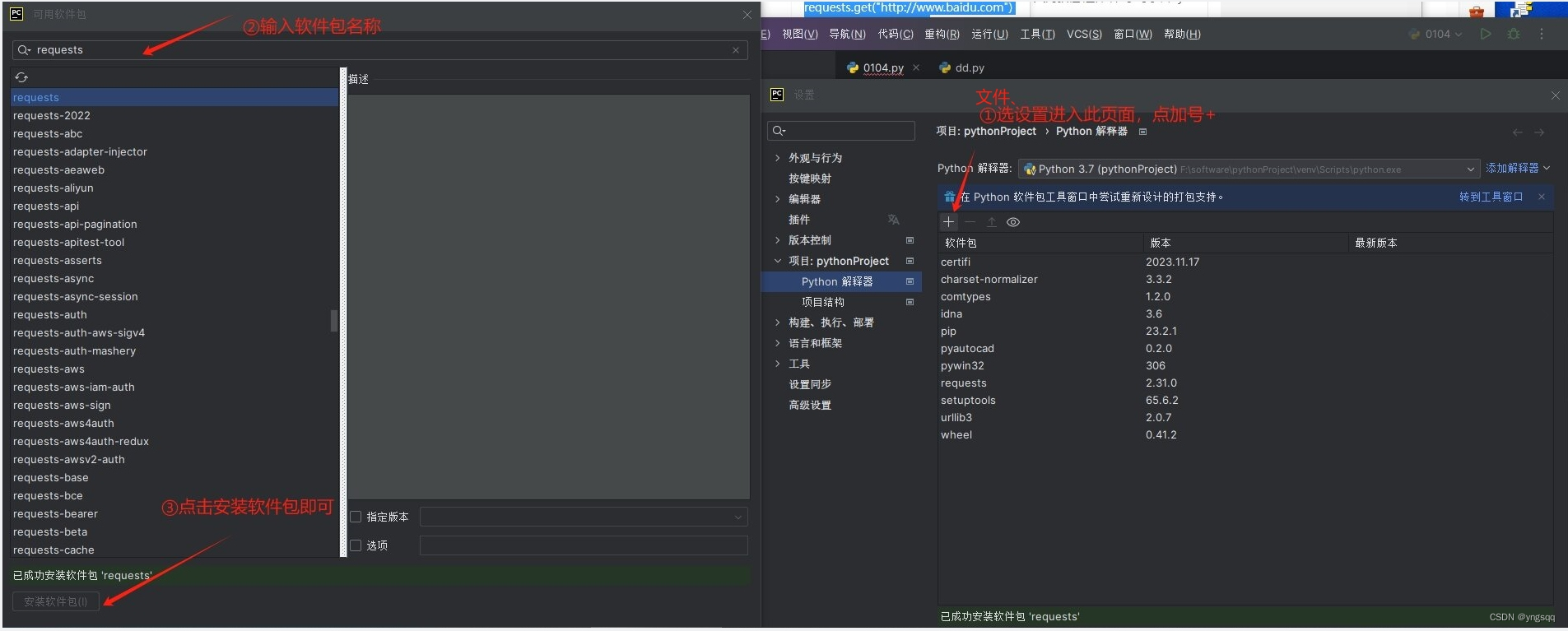1568x631 pixels.
Task: Select requests-2022 in package list
Action: click(174, 116)
